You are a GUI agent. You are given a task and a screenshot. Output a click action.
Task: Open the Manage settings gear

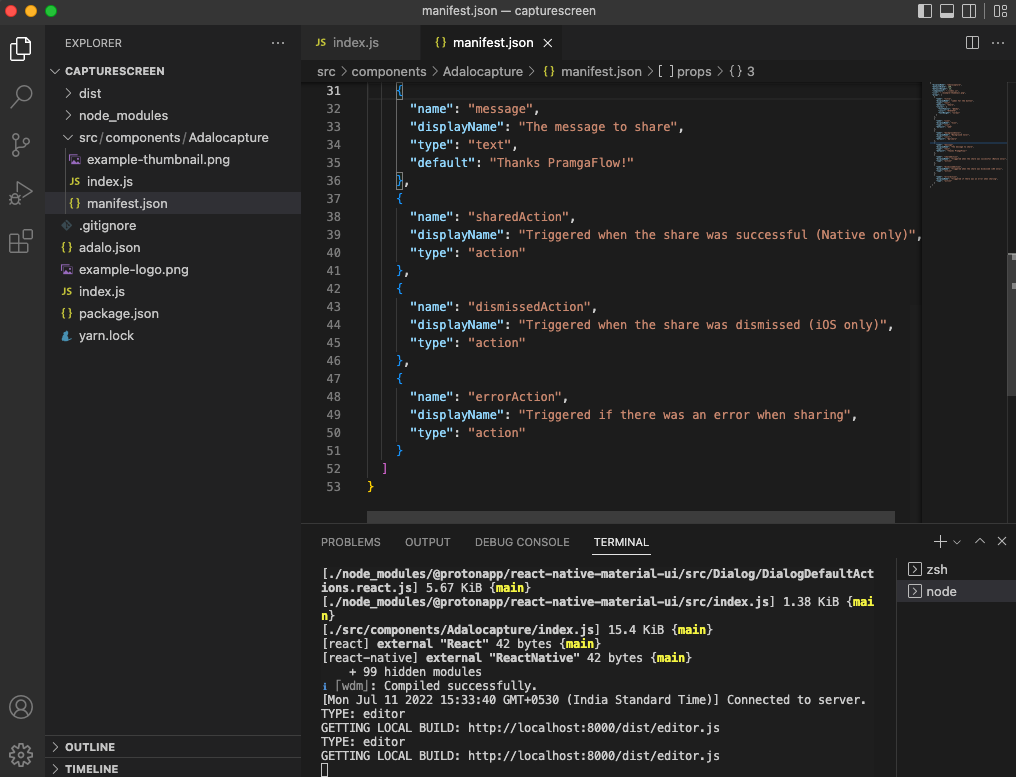[x=21, y=753]
